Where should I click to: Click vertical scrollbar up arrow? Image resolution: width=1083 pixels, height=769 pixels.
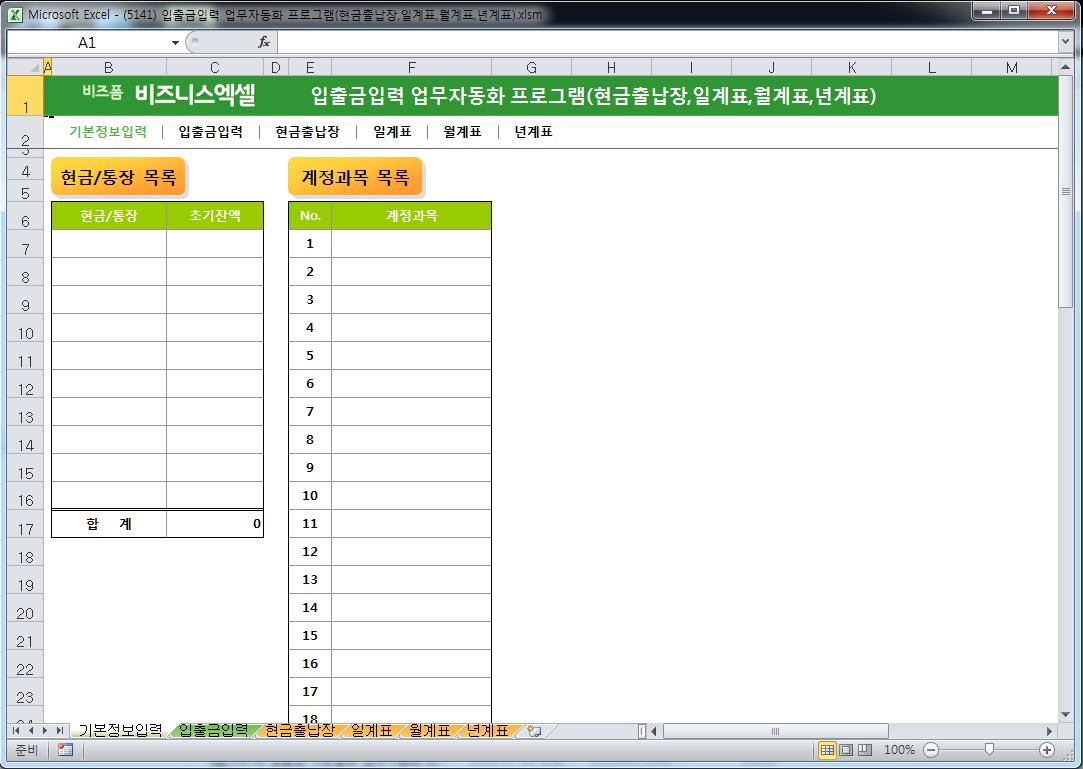(x=1065, y=68)
